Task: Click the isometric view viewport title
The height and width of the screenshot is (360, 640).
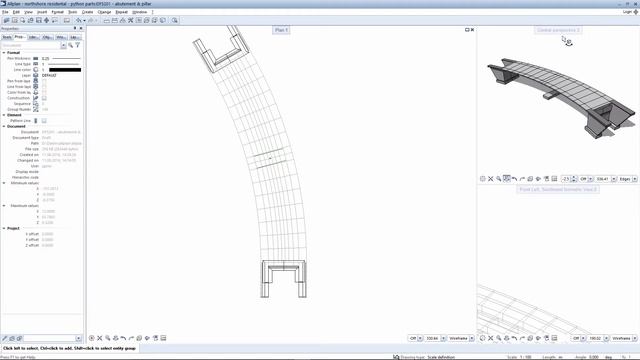Action: (x=558, y=189)
